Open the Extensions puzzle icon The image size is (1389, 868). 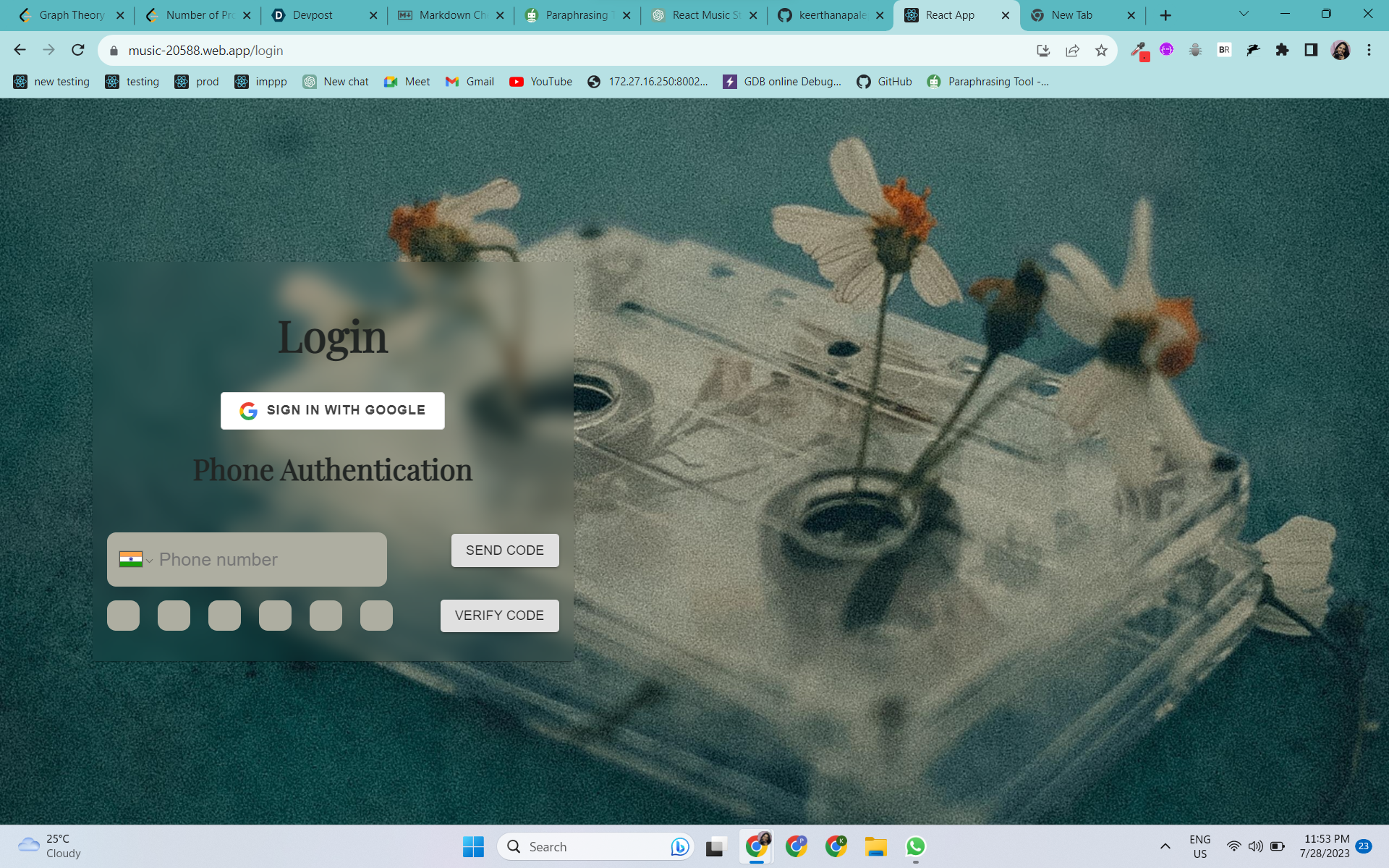1282,50
